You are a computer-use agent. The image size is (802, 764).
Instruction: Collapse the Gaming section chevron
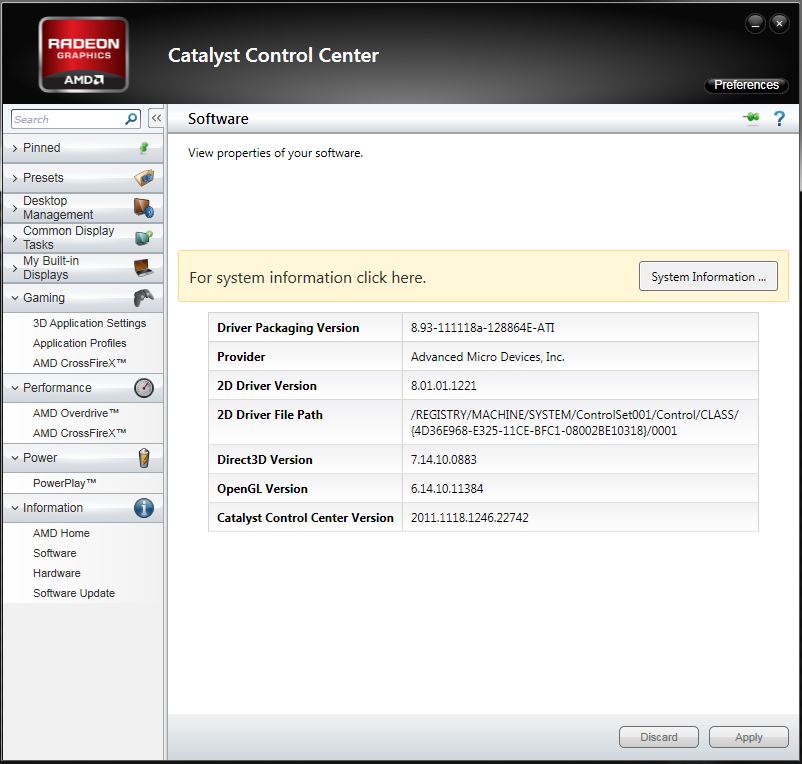coord(15,298)
